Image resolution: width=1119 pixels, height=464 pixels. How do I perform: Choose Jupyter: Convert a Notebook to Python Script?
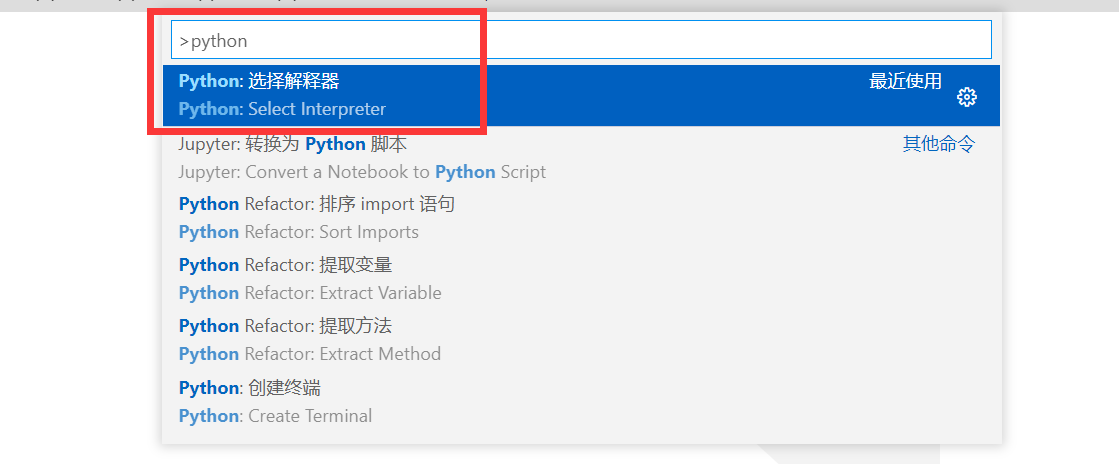tap(581, 158)
